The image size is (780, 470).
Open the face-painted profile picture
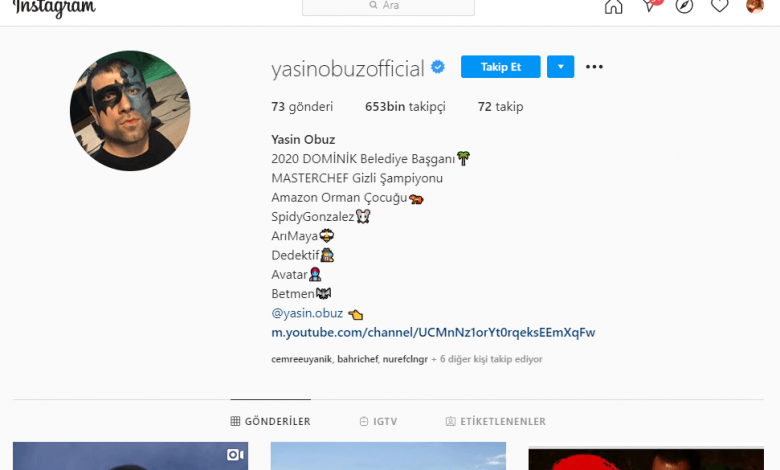130,110
